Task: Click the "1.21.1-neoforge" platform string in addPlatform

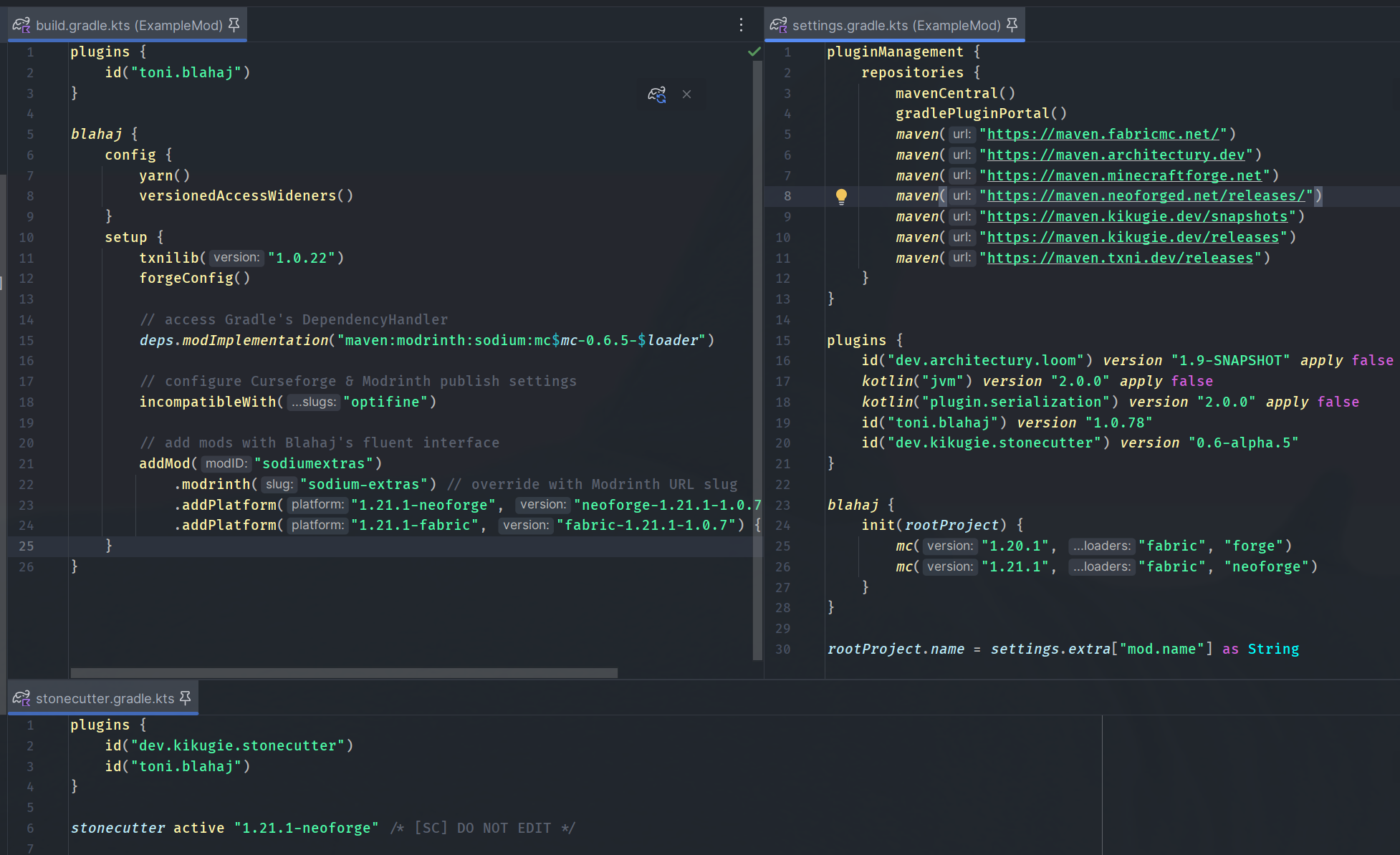Action: pos(423,506)
